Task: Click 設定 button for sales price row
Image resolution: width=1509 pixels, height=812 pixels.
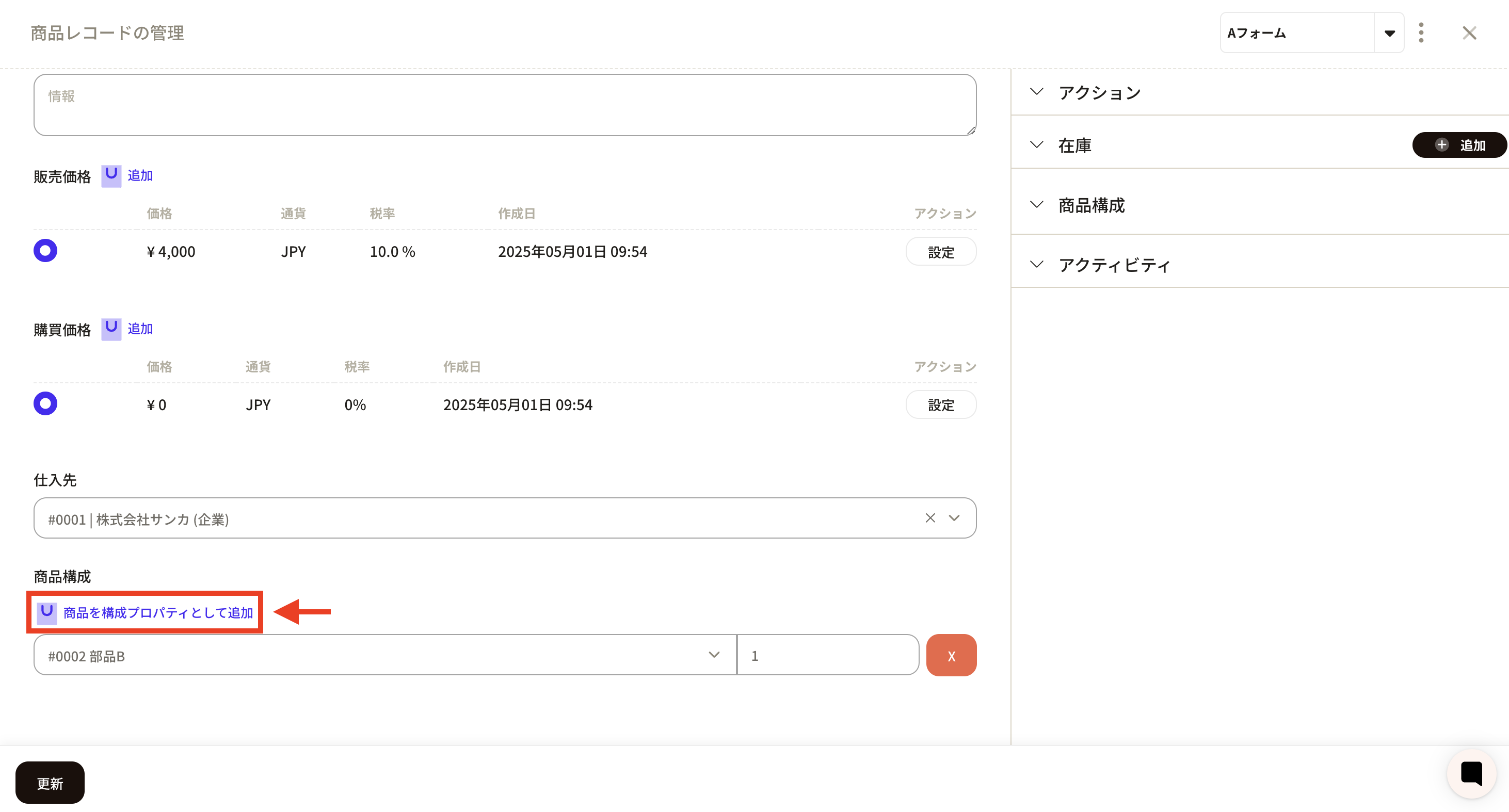Action: click(x=940, y=252)
